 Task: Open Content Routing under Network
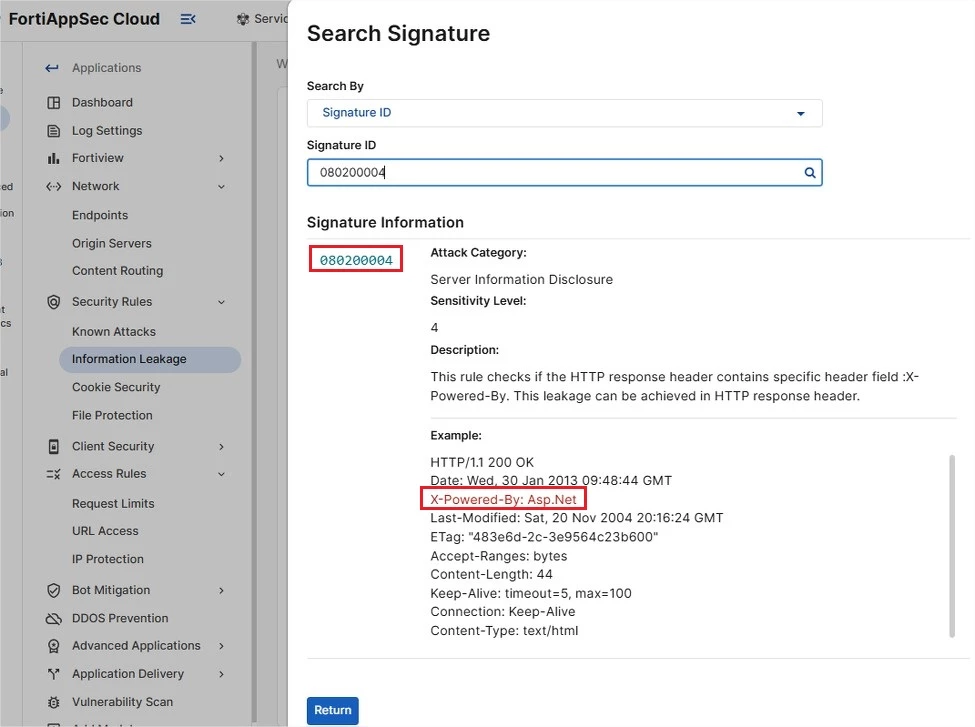tap(118, 271)
